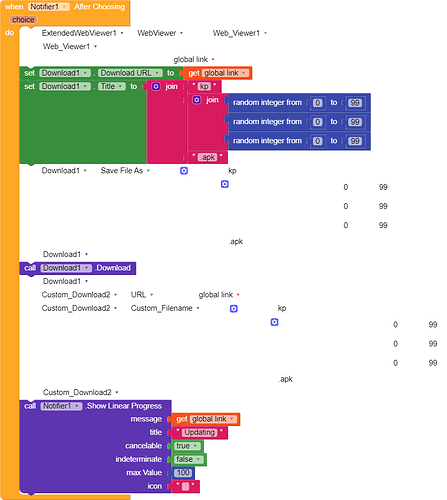This screenshot has width=447, height=500.
Task: Select the After Choosing event label
Action: [x=99, y=7]
